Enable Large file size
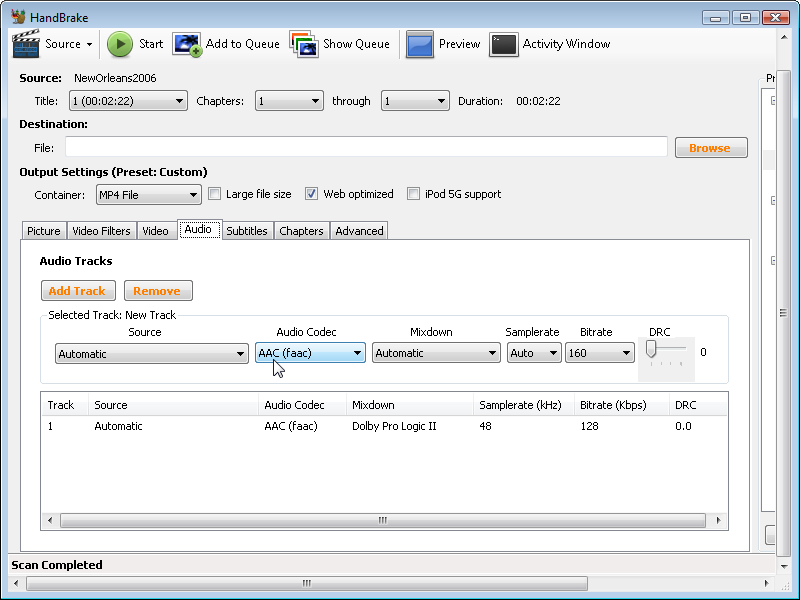The image size is (800, 600). pos(214,193)
